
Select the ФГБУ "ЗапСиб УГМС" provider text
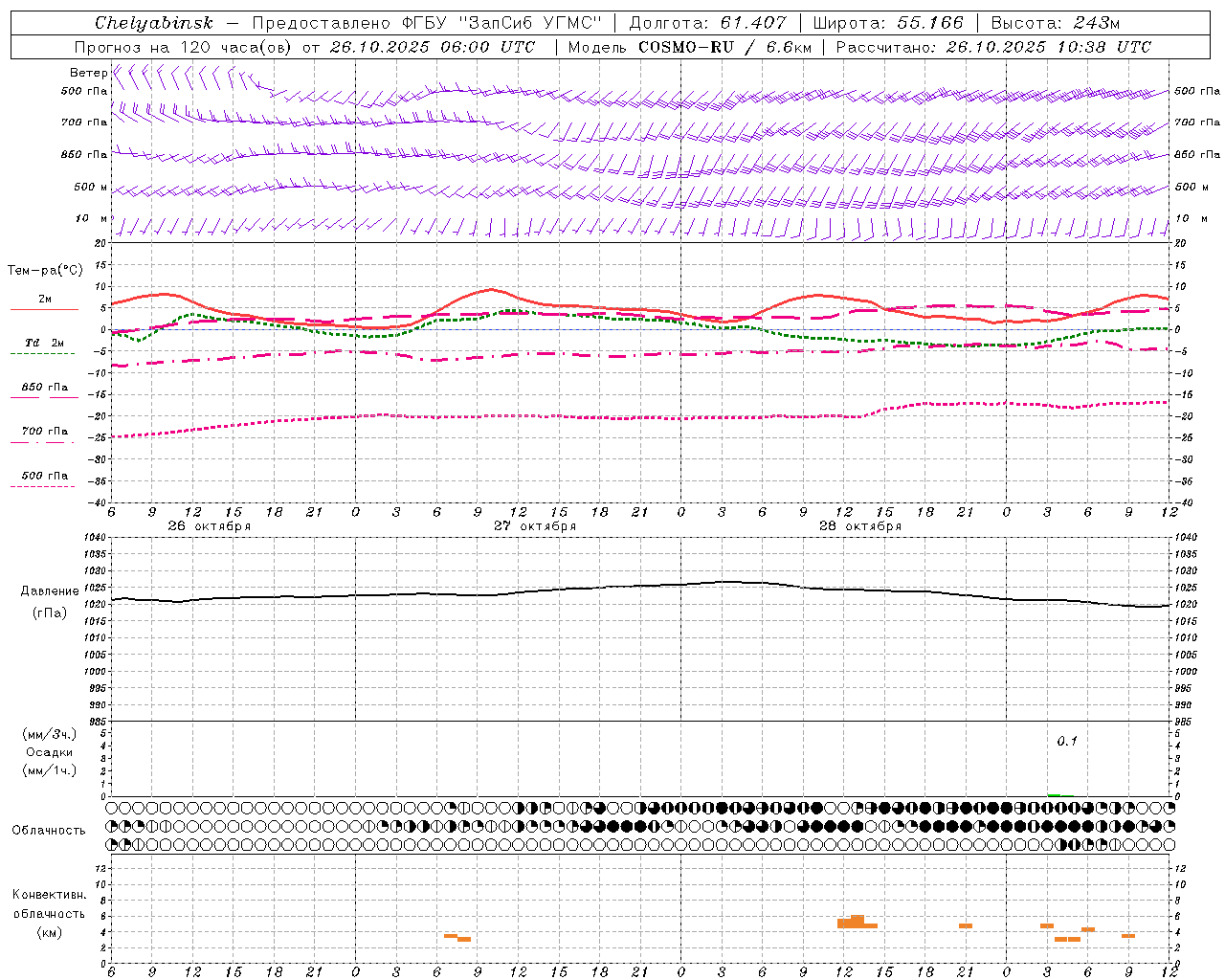pyautogui.click(x=501, y=23)
